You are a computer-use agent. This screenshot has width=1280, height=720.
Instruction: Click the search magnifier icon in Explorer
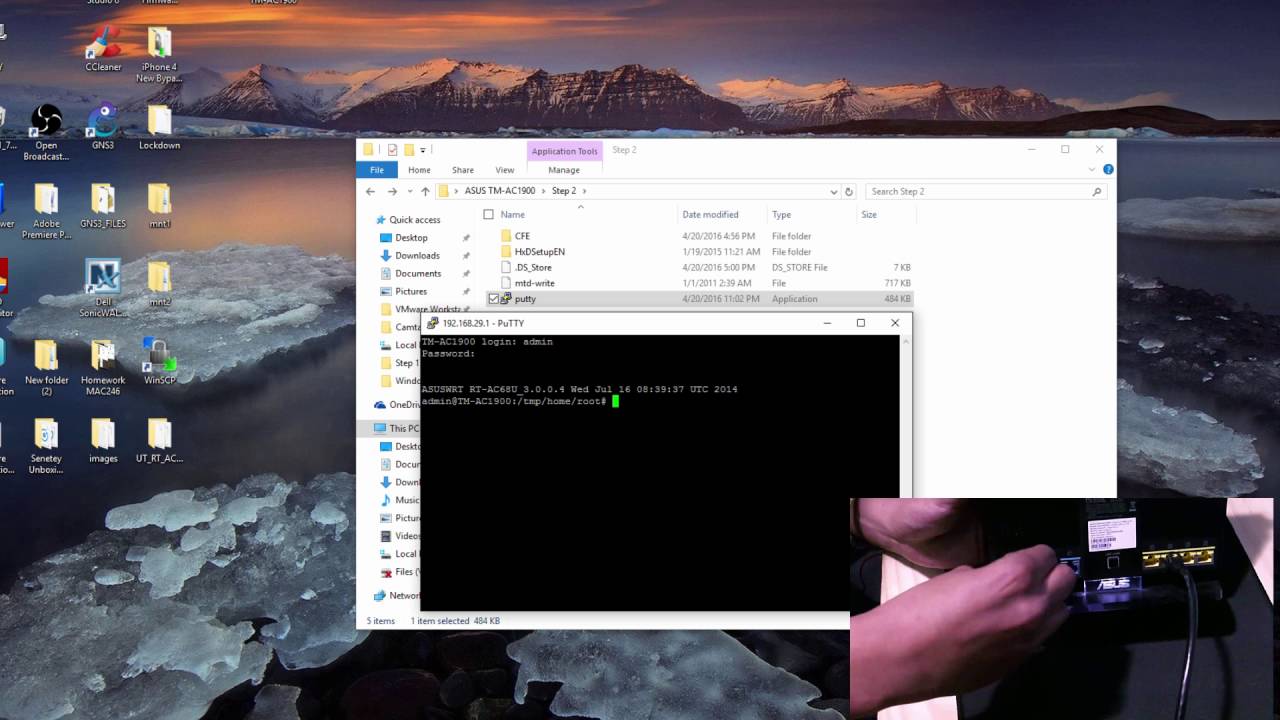pyautogui.click(x=1097, y=191)
